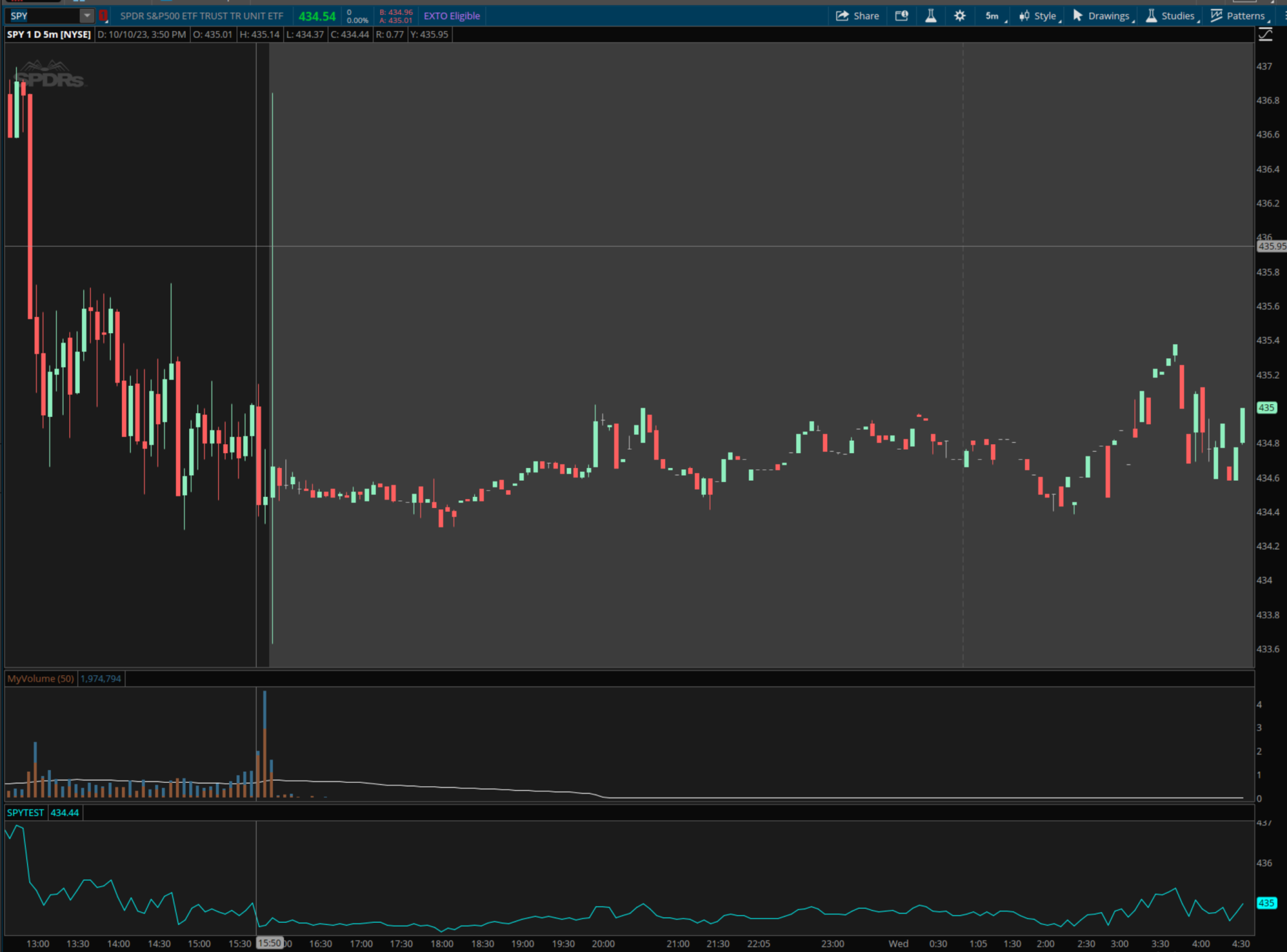Click the highlighted 15:50 time axis marker
1287x952 pixels.
point(270,943)
